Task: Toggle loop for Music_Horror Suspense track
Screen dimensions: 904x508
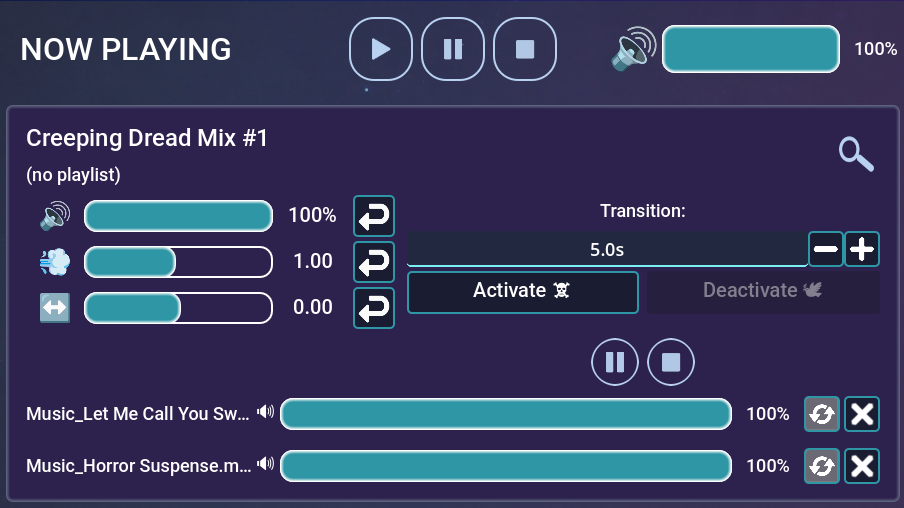Action: click(822, 466)
